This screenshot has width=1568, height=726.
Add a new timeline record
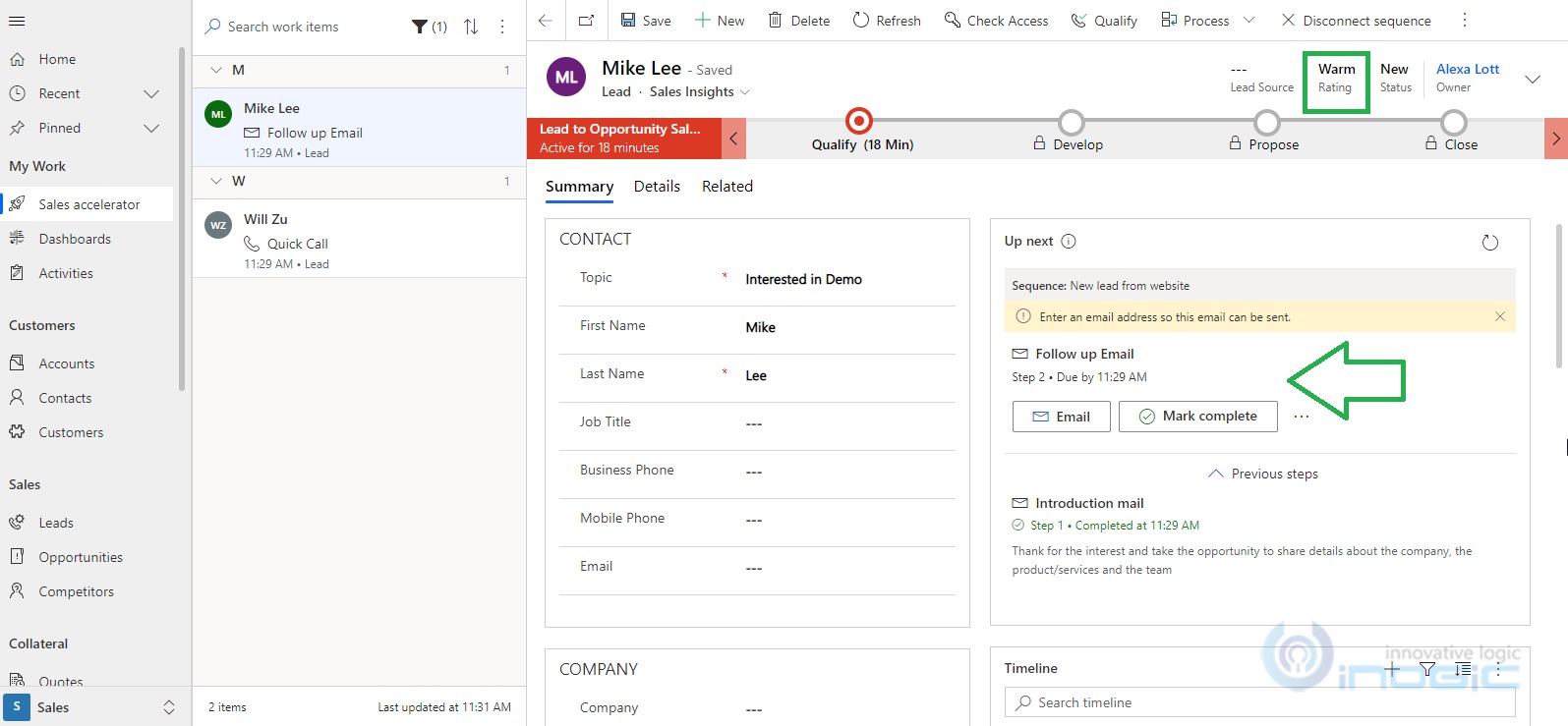[x=1392, y=669]
